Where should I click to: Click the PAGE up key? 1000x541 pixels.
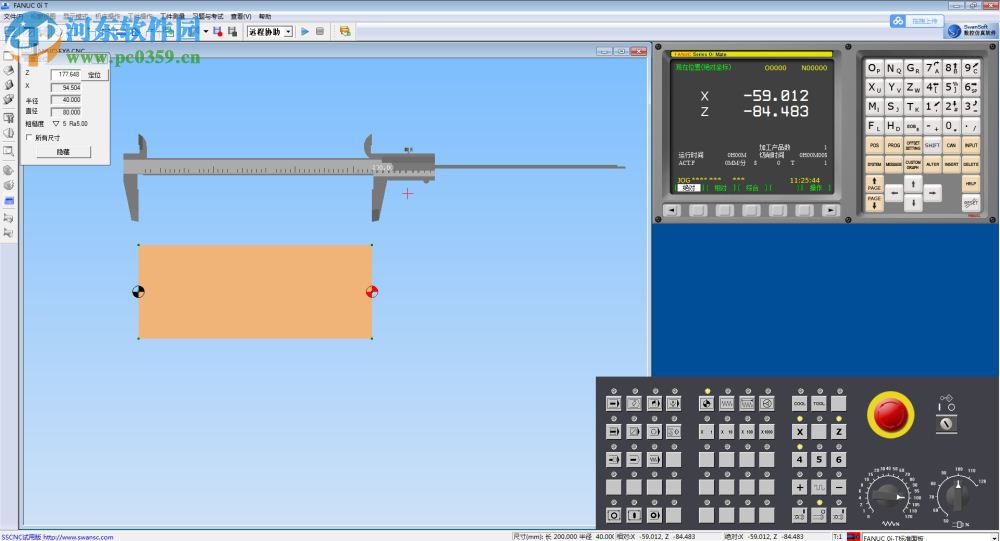click(x=874, y=184)
